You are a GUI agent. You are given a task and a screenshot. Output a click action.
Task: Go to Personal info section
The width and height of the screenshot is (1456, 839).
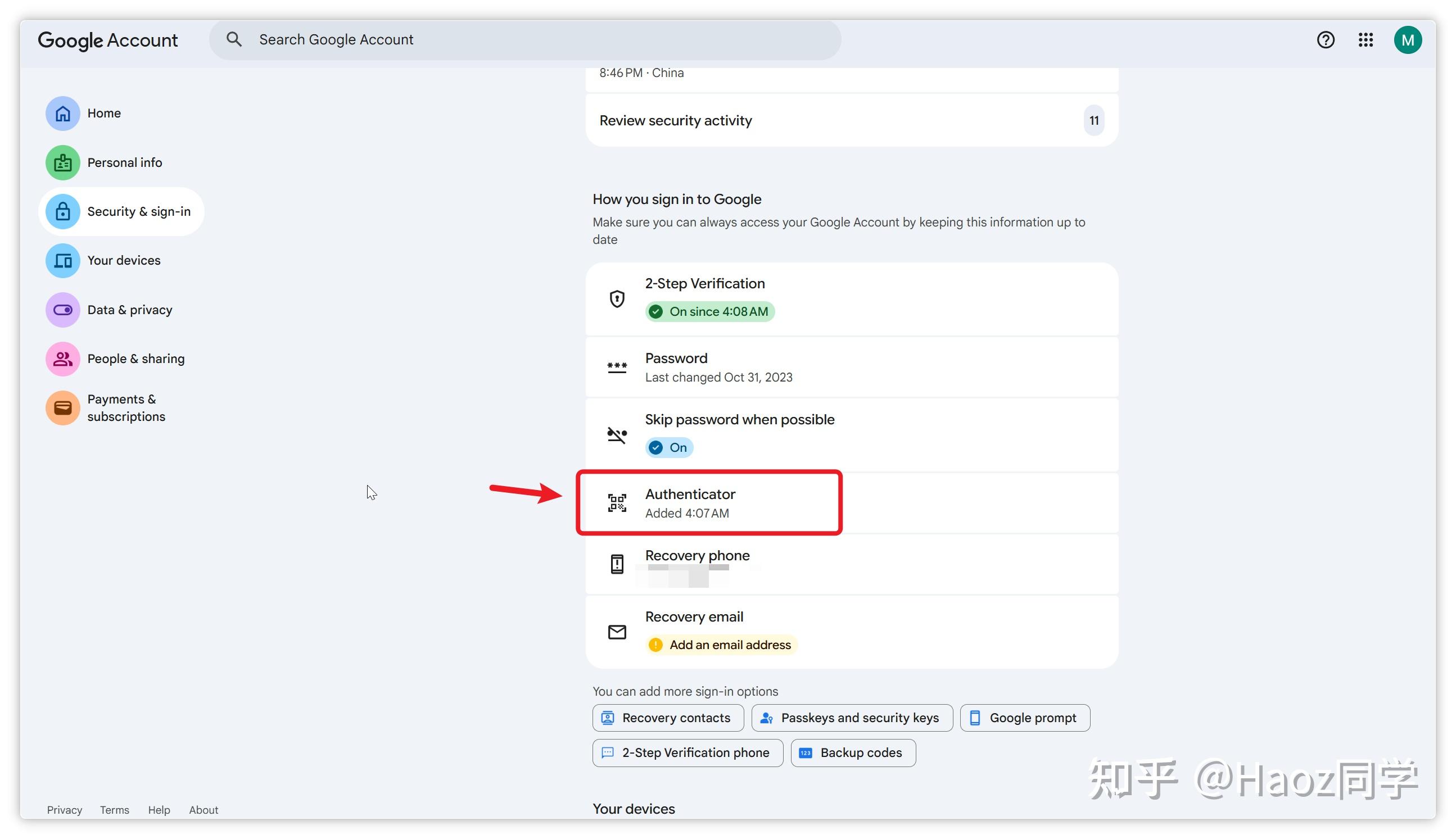point(124,162)
